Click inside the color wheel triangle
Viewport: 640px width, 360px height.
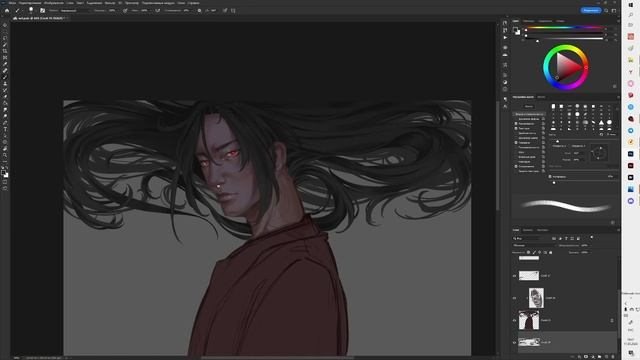tap(567, 67)
